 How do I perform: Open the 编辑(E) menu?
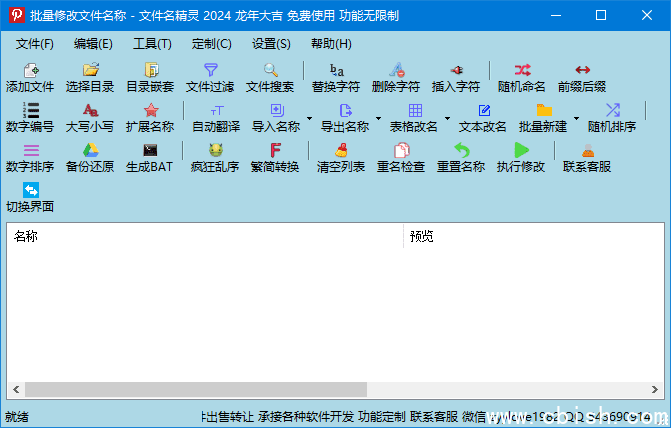[x=93, y=44]
